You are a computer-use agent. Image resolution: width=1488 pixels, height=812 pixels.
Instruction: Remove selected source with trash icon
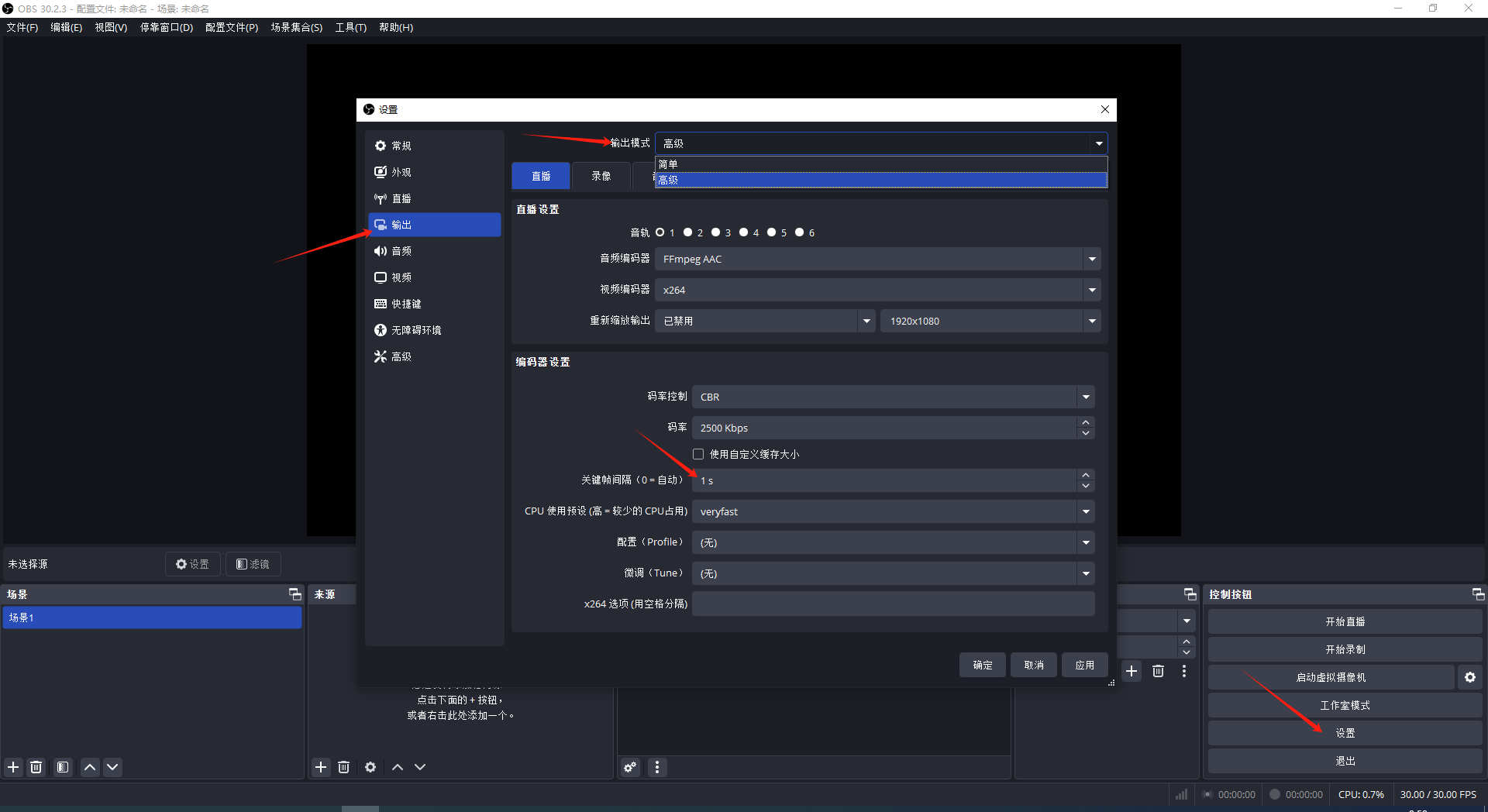[343, 767]
